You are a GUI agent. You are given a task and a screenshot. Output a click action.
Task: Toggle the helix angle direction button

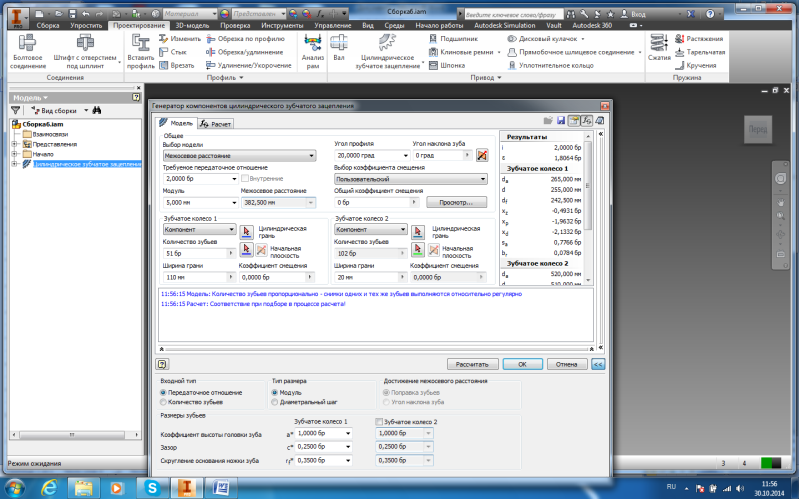coord(482,155)
